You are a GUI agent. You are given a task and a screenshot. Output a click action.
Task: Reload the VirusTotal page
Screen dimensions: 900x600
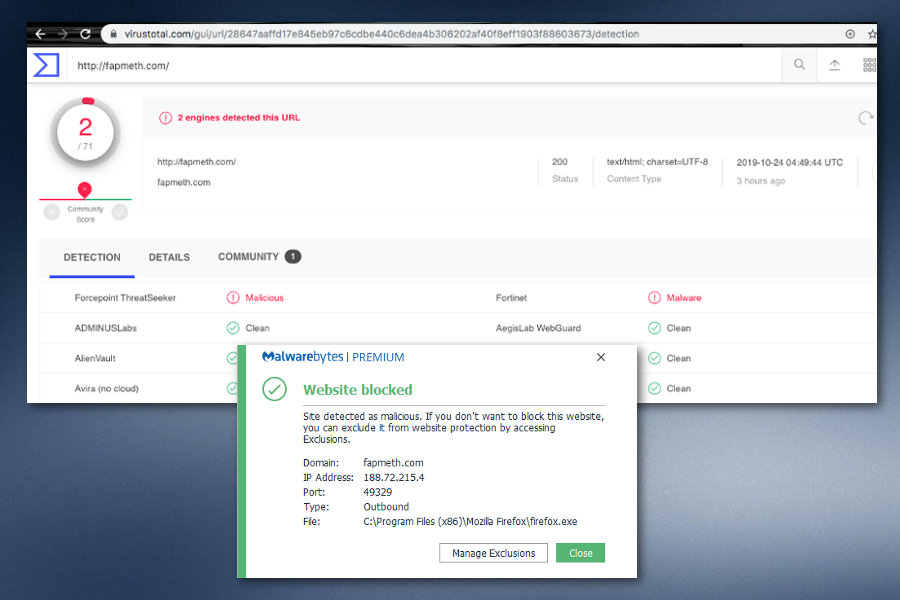point(86,34)
